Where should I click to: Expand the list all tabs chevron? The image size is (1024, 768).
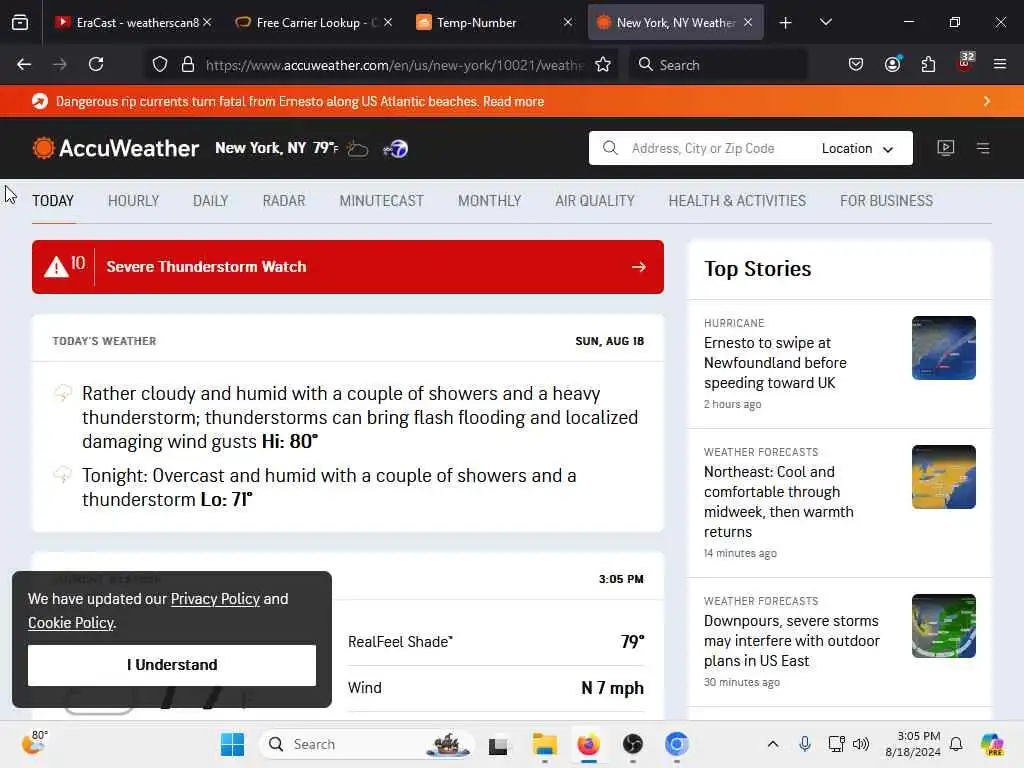[x=825, y=22]
